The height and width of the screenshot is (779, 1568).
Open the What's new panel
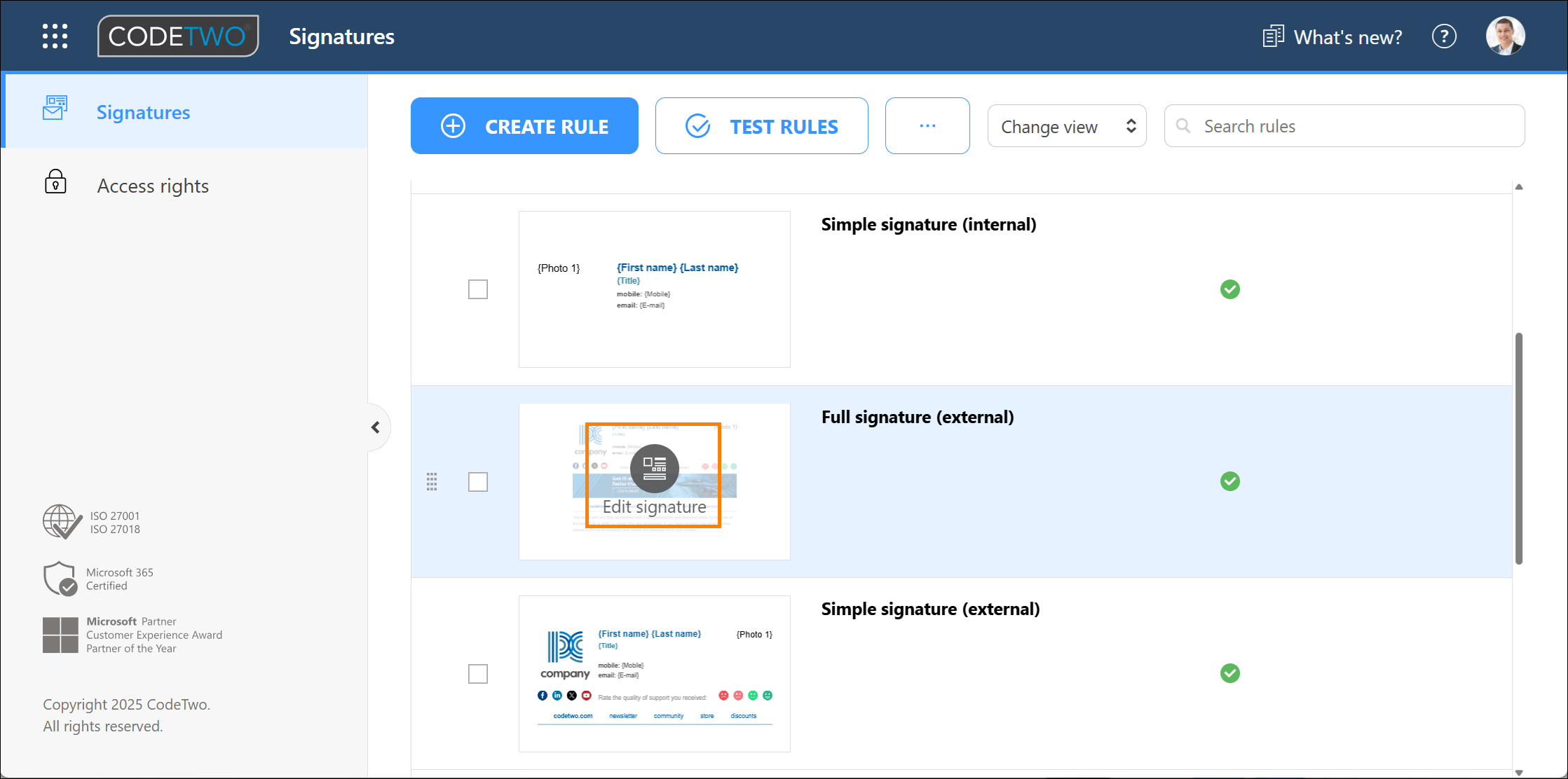pos(1330,36)
